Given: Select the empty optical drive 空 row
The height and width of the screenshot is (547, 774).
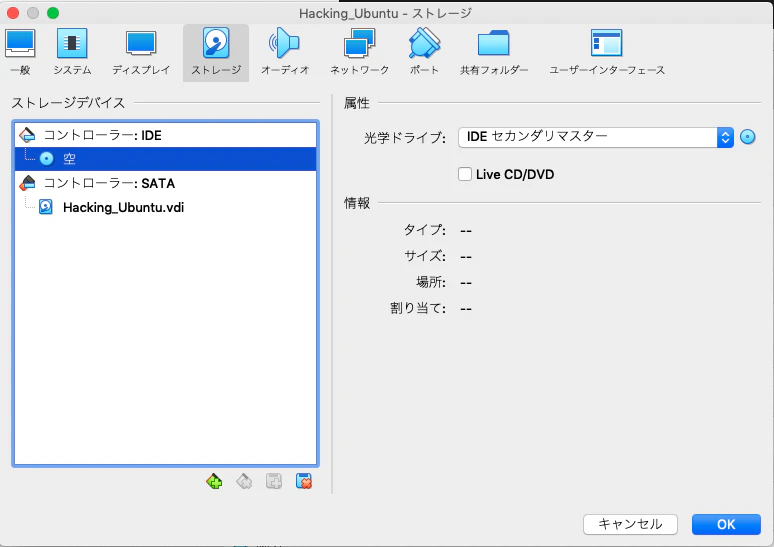Looking at the screenshot, I should [165, 158].
